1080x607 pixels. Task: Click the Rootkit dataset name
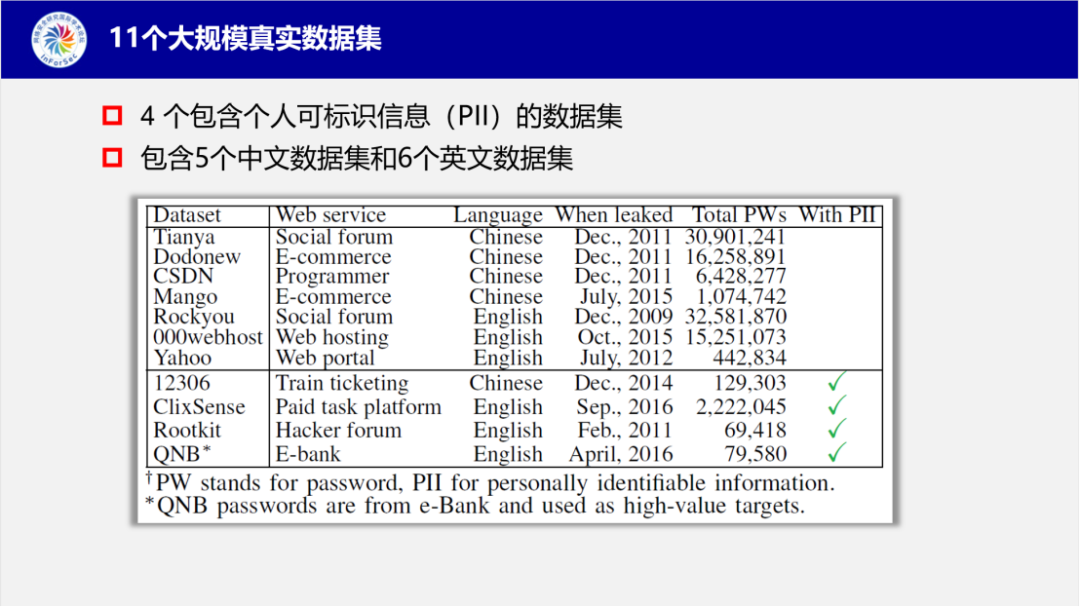click(187, 431)
